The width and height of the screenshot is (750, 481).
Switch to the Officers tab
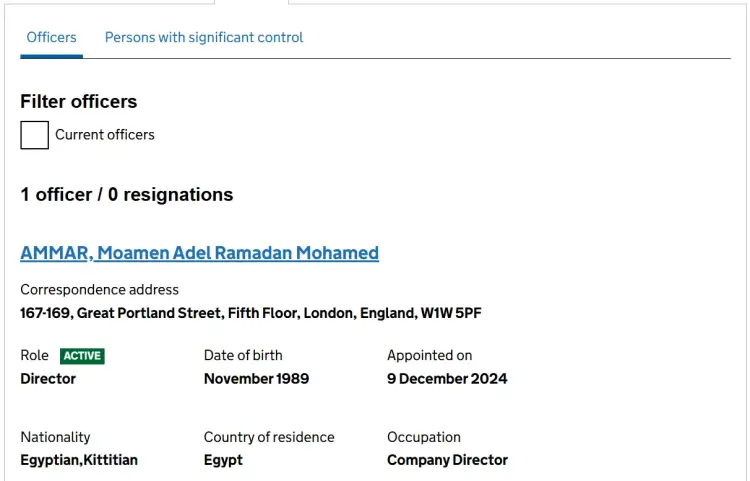(51, 37)
